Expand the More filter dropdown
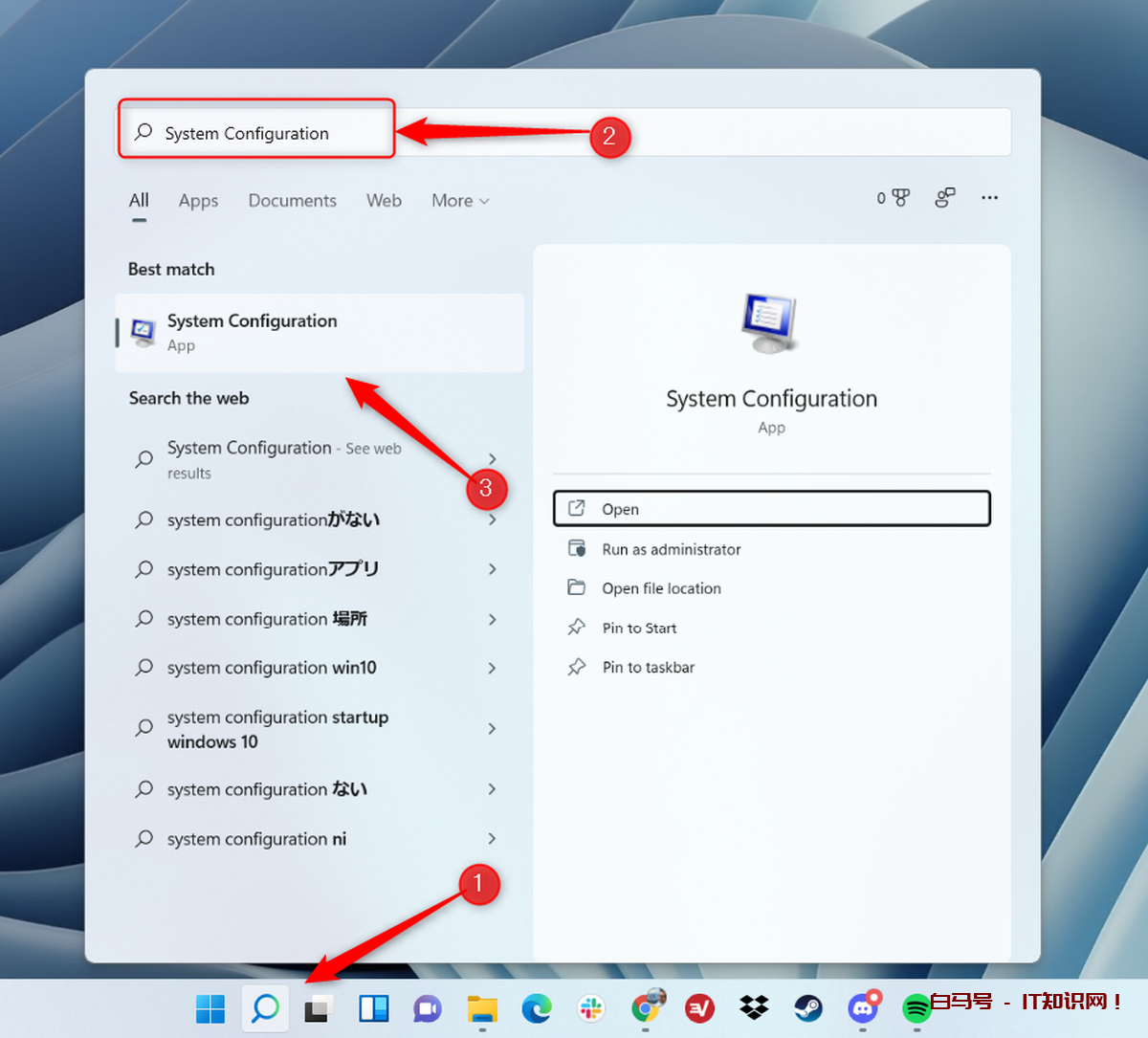 coord(460,201)
